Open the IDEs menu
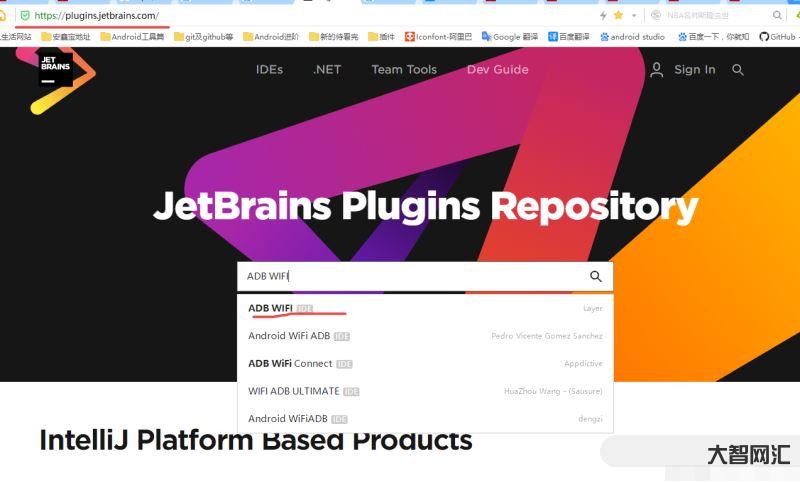Viewport: 800px width, 483px height. 269,70
